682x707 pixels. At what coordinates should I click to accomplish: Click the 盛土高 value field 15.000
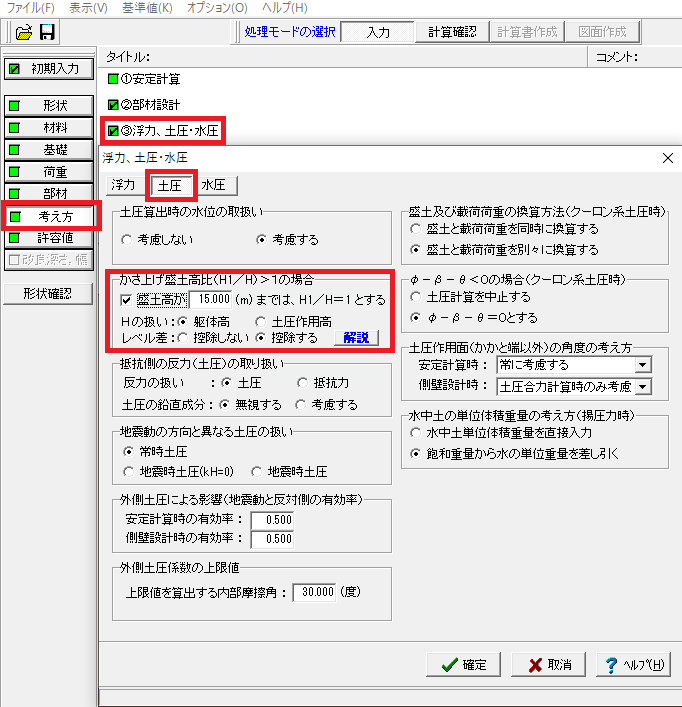click(x=211, y=299)
